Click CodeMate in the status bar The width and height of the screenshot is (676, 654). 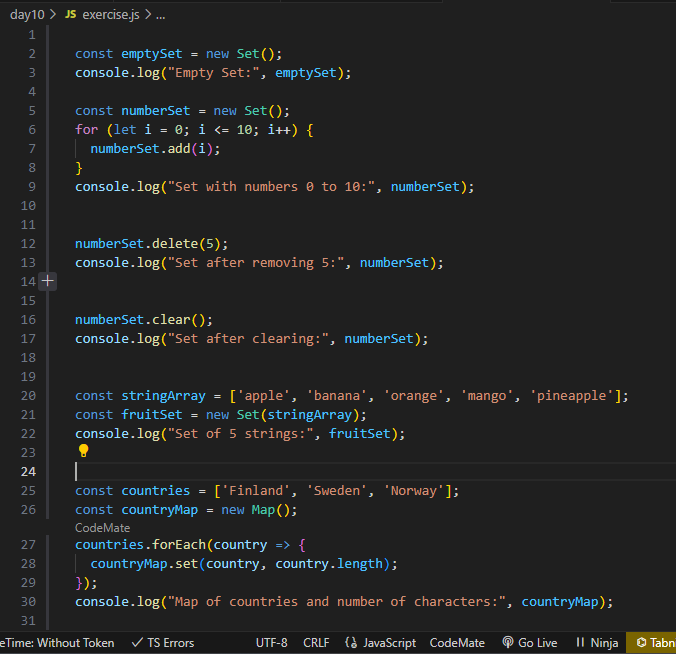[457, 643]
